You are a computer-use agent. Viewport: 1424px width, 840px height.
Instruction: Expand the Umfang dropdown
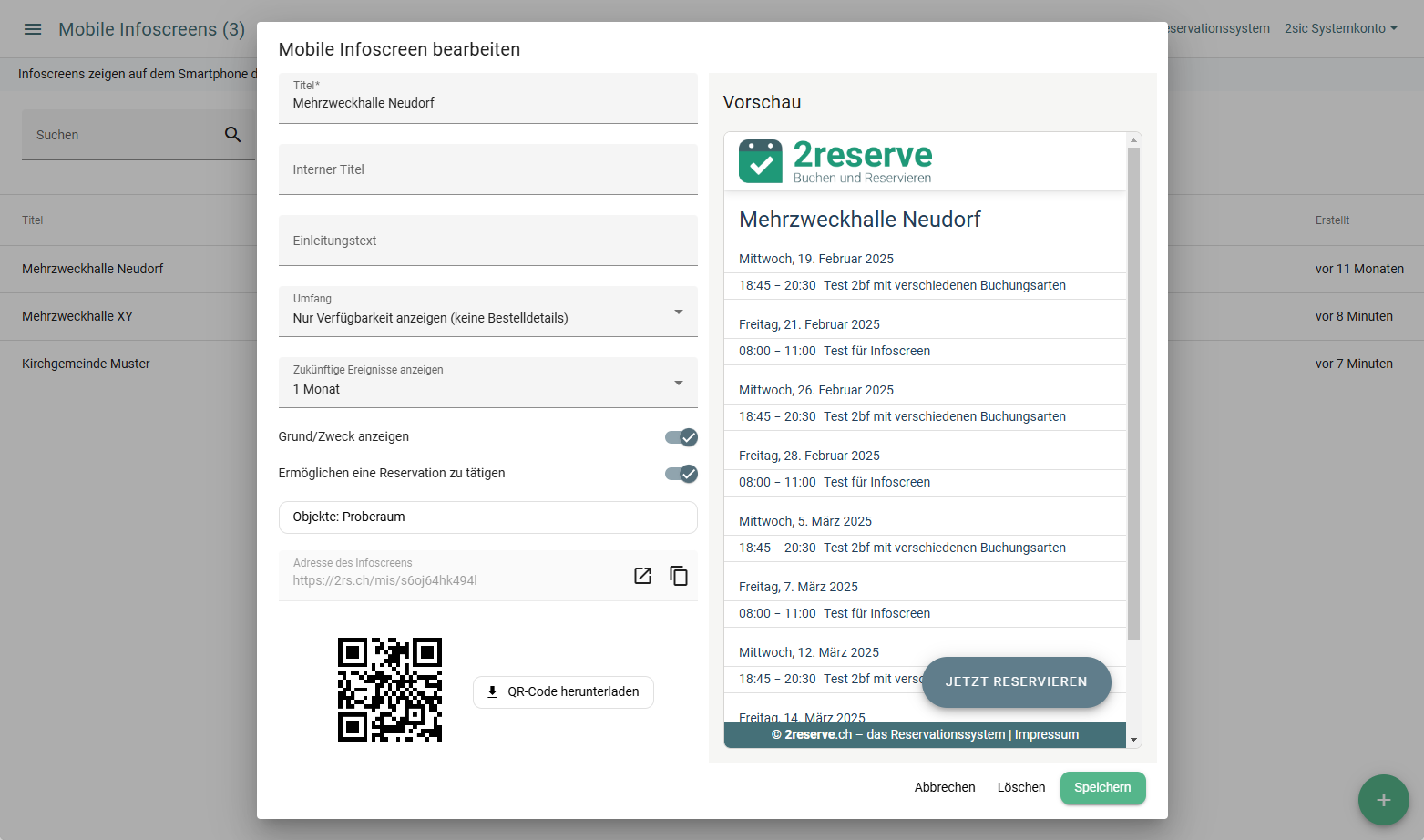pos(678,312)
